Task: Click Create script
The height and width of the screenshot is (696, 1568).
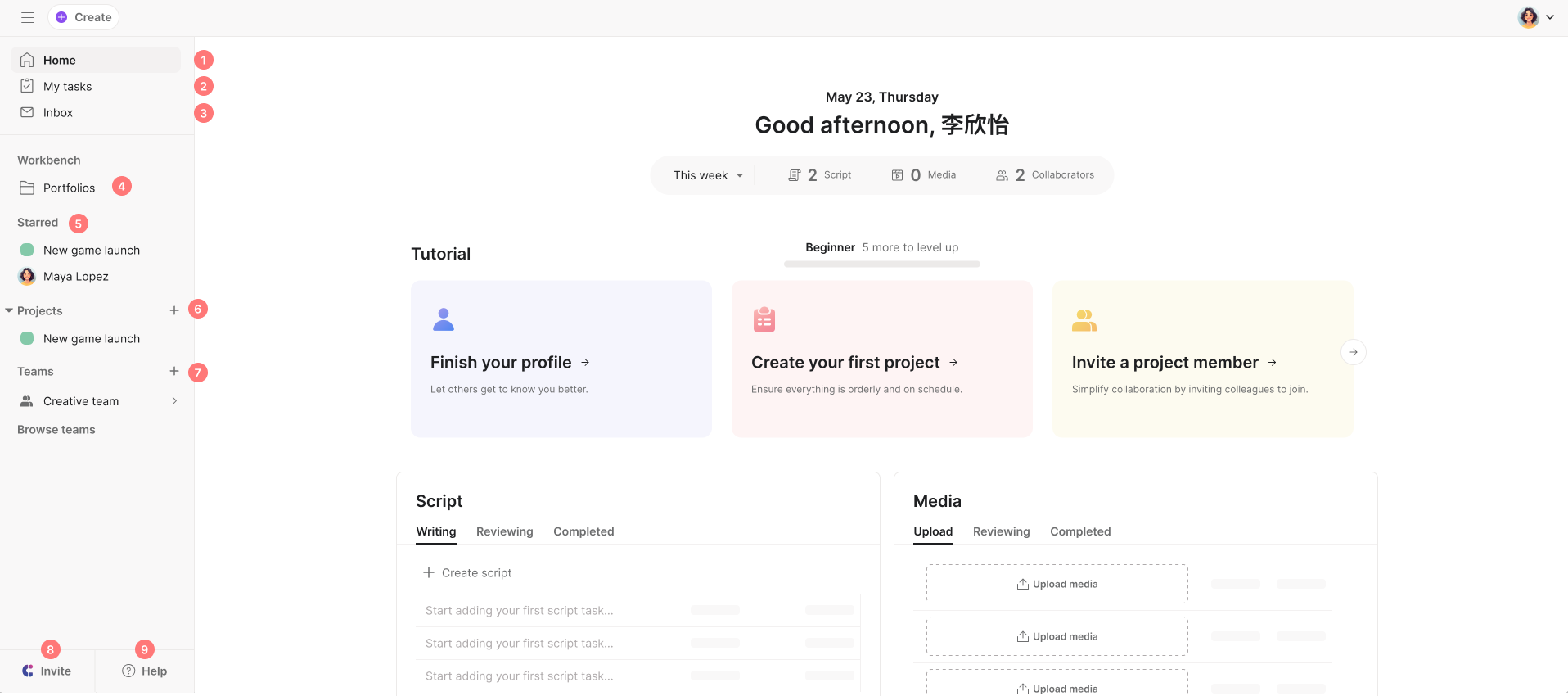Action: tap(467, 573)
